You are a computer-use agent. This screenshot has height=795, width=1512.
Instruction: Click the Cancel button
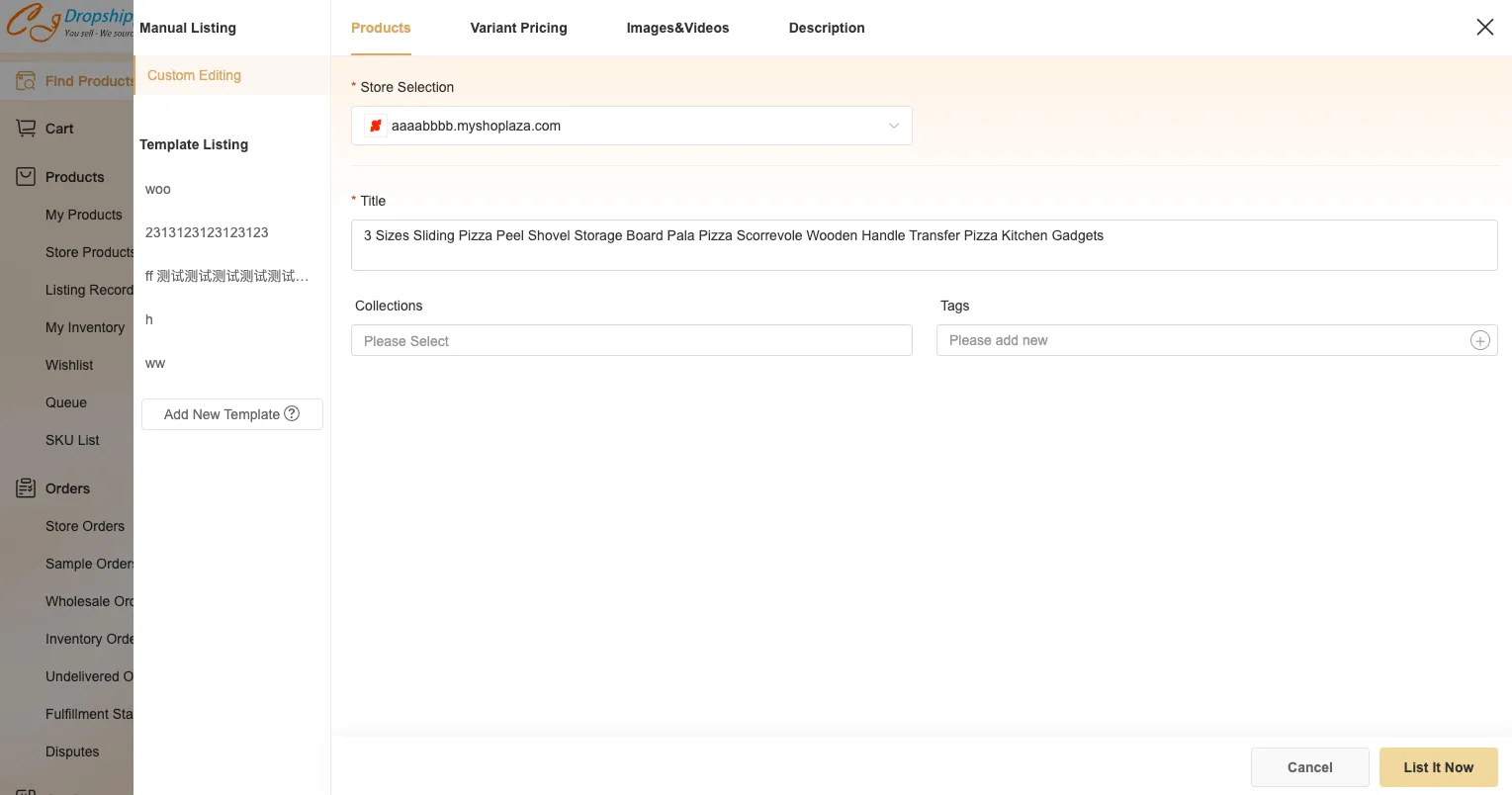coord(1309,767)
